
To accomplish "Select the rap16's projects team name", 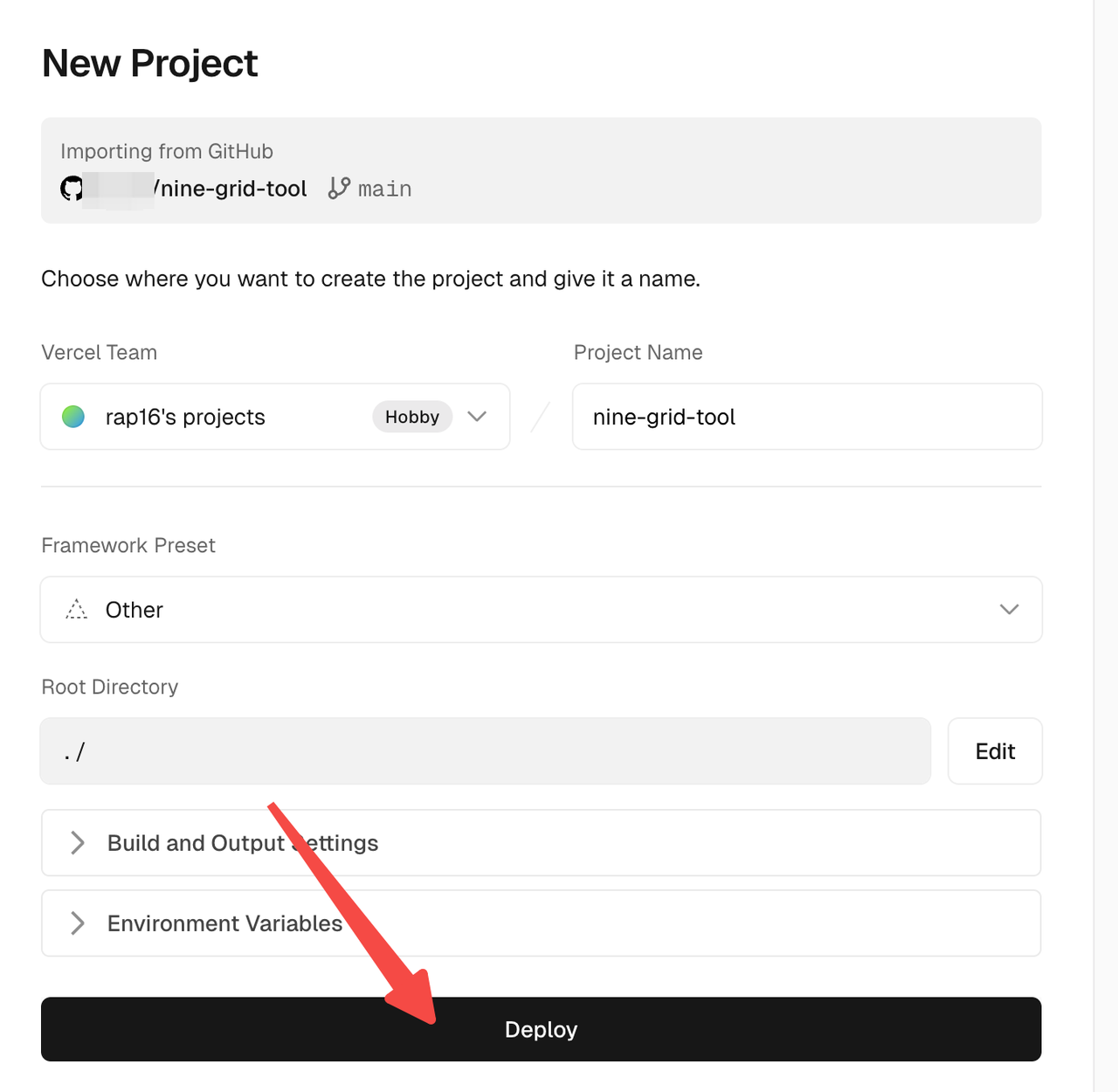I will 185,417.
